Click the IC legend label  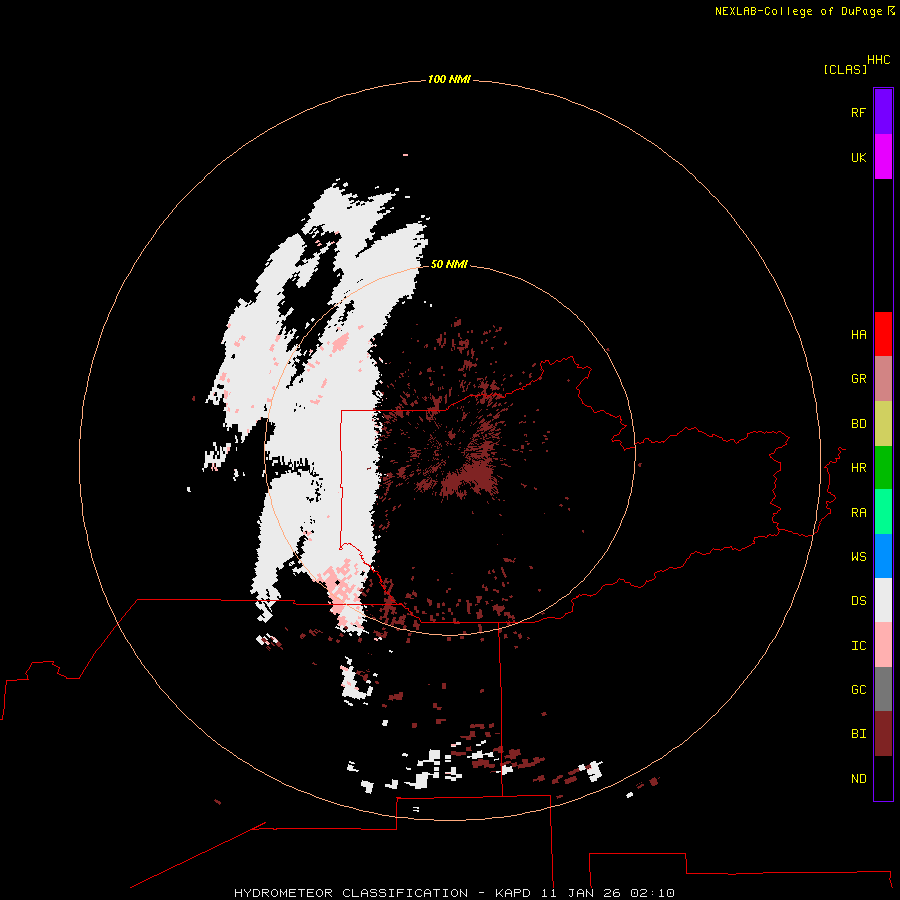pyautogui.click(x=858, y=645)
